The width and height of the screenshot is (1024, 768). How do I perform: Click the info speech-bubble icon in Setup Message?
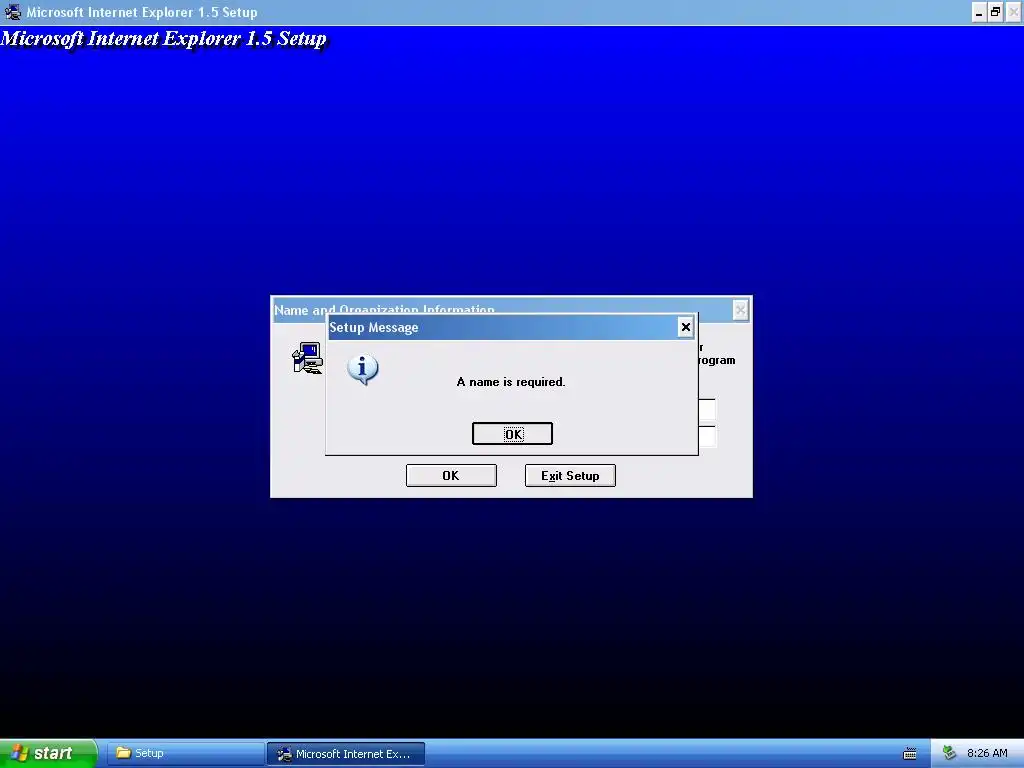(363, 370)
